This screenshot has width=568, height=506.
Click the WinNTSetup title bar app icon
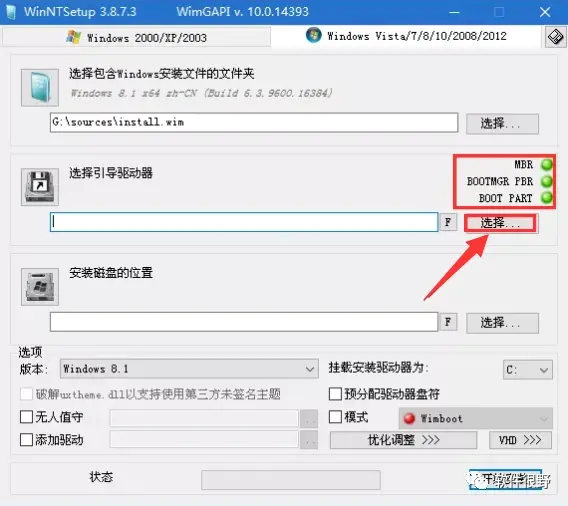tap(11, 12)
